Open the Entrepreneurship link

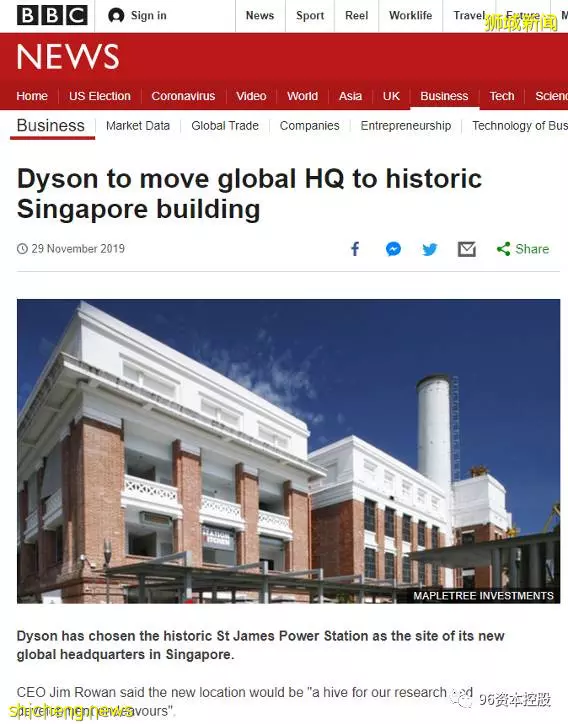[406, 126]
